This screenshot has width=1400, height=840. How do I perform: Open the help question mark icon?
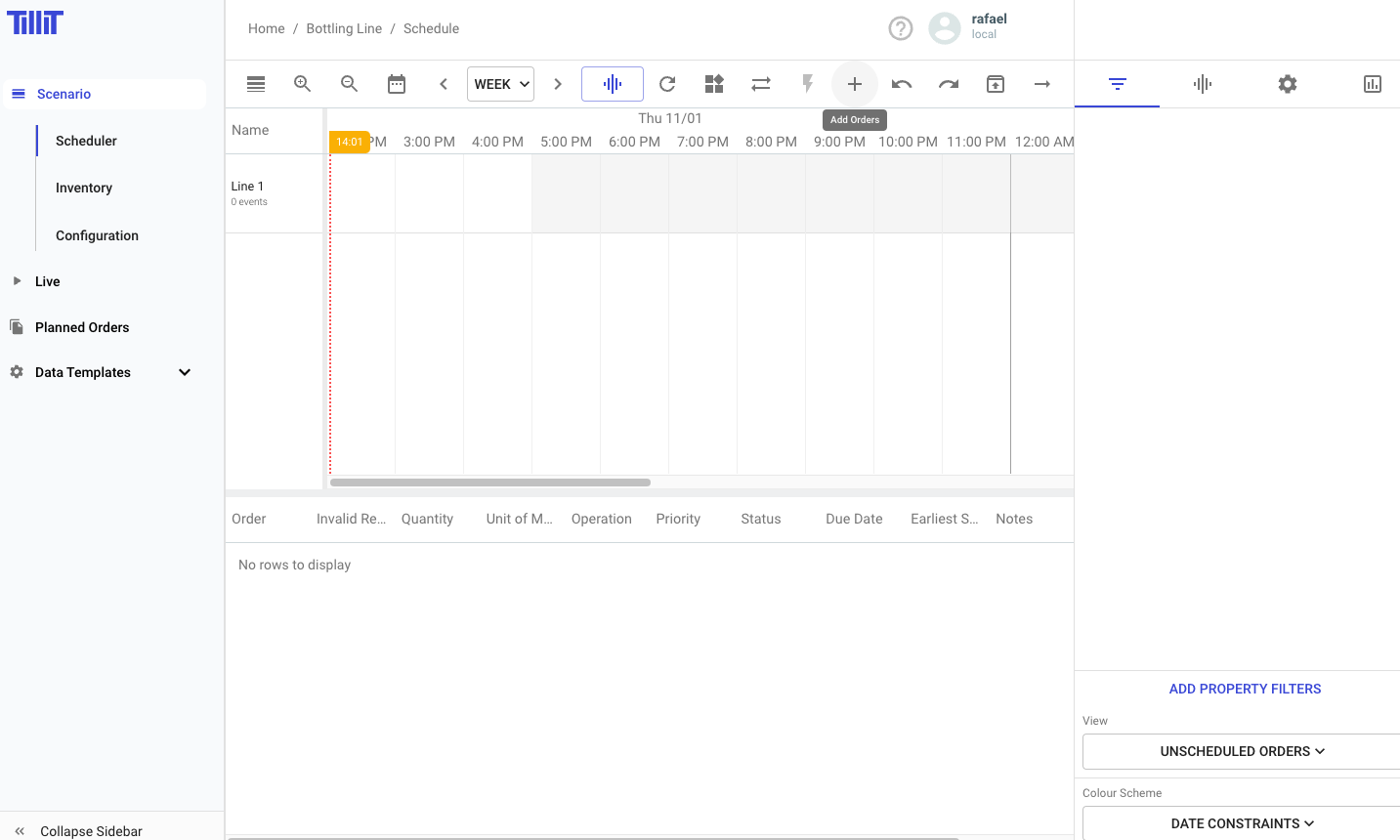coord(900,28)
